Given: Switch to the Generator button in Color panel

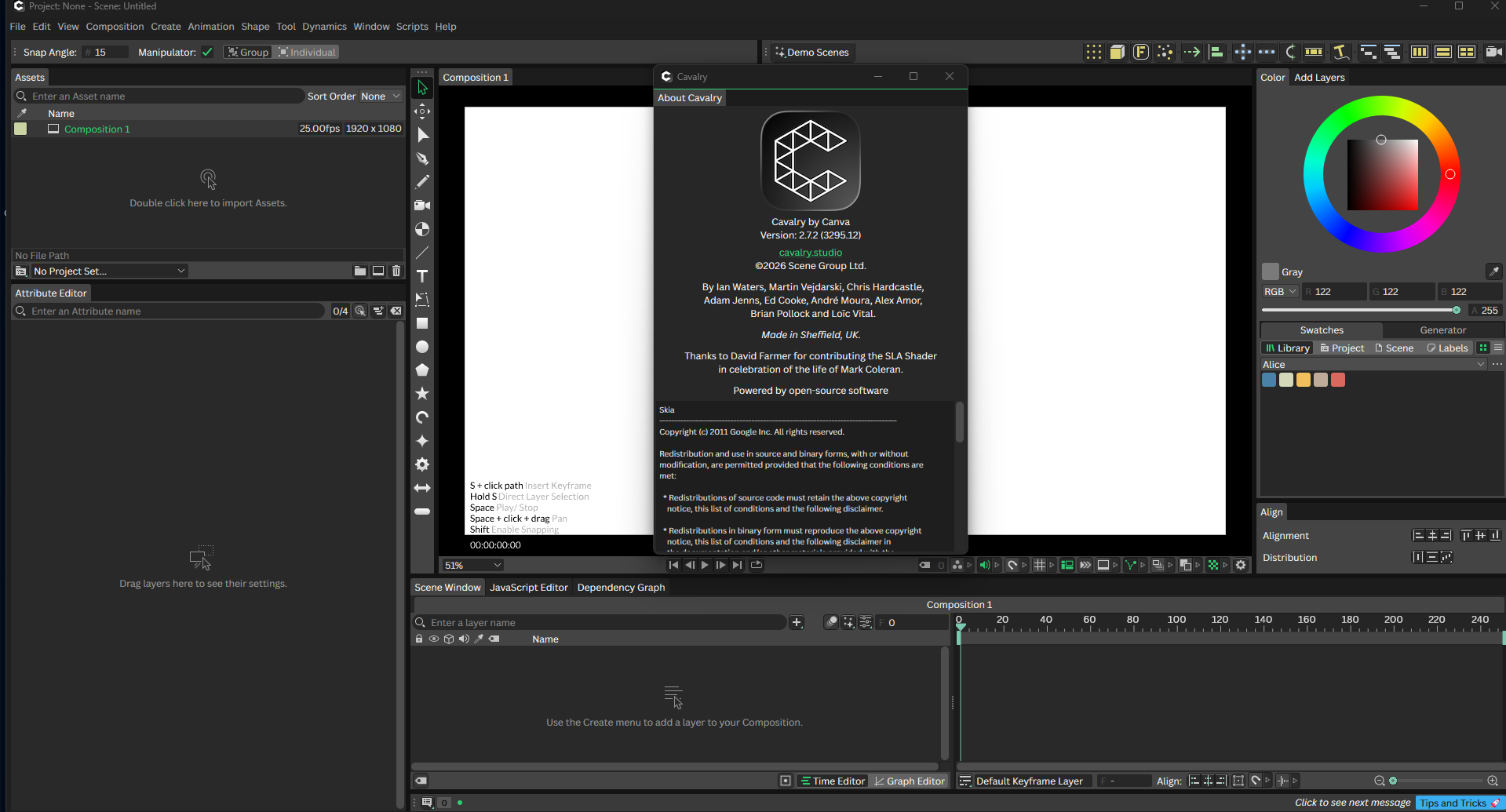Looking at the screenshot, I should click(1442, 330).
